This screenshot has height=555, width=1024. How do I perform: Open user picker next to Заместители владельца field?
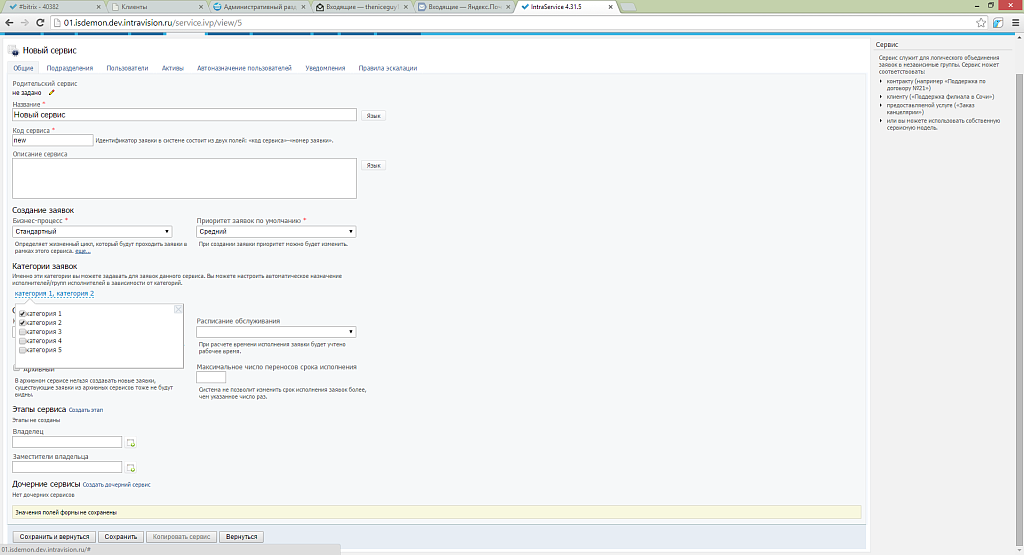coord(131,468)
